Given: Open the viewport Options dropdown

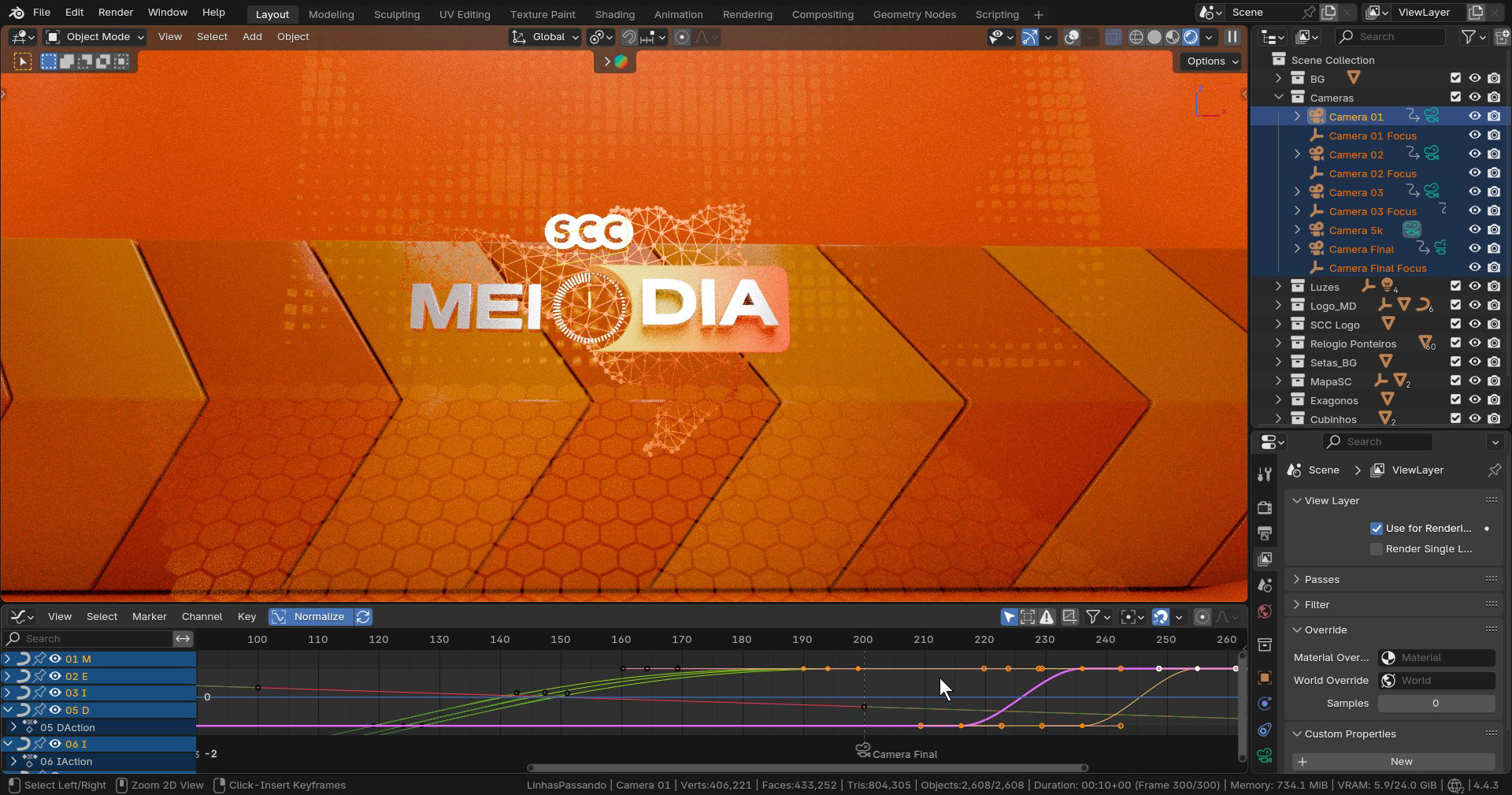Looking at the screenshot, I should click(x=1211, y=61).
